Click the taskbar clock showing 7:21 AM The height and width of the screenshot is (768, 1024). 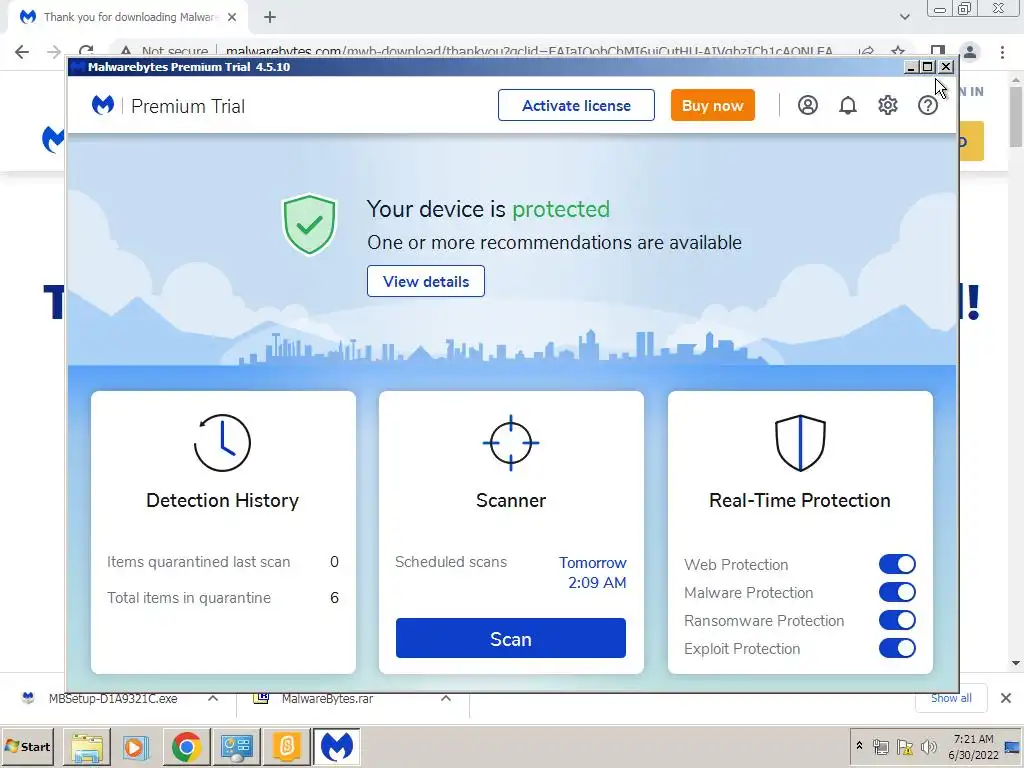973,746
